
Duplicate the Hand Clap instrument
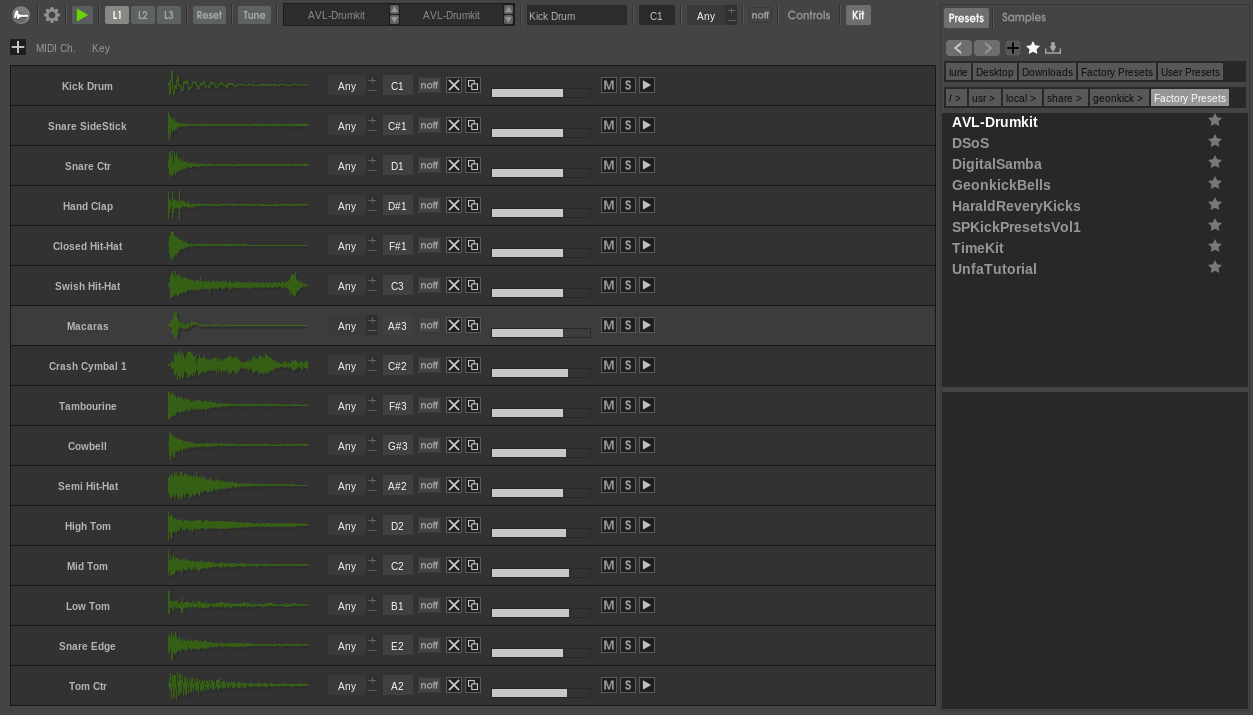473,205
